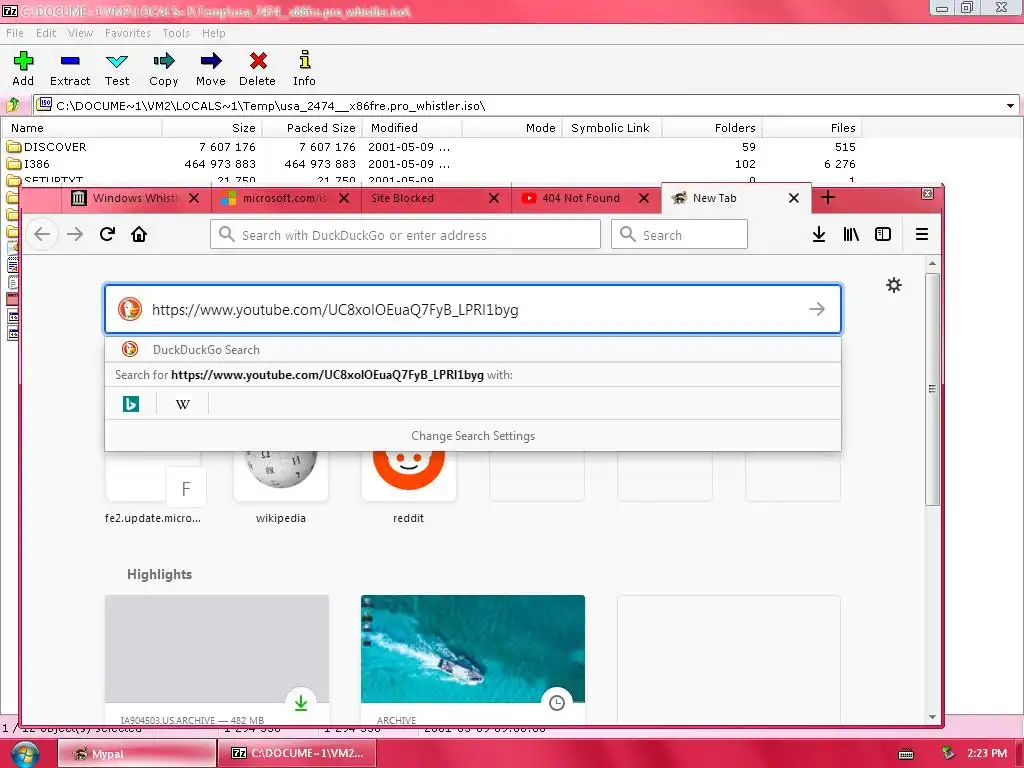Open the browser hamburger menu
Image resolution: width=1024 pixels, height=768 pixels.
pos(921,234)
